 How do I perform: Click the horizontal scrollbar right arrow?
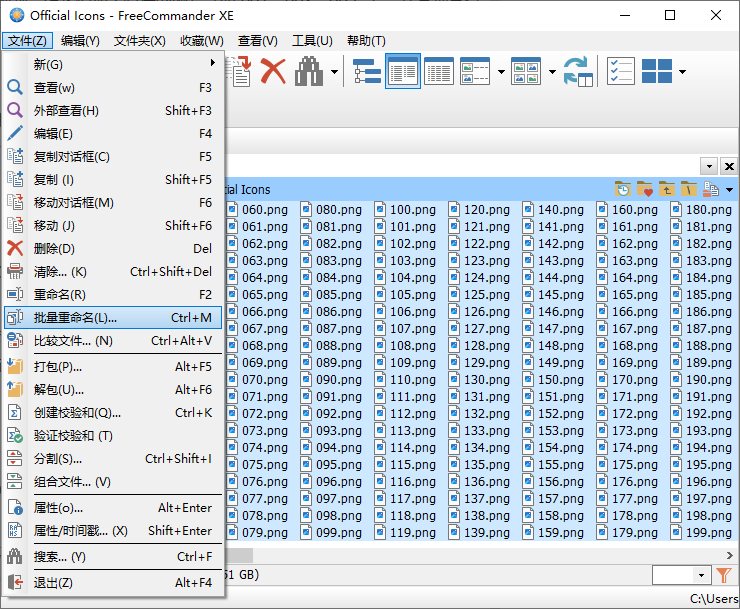[x=729, y=555]
